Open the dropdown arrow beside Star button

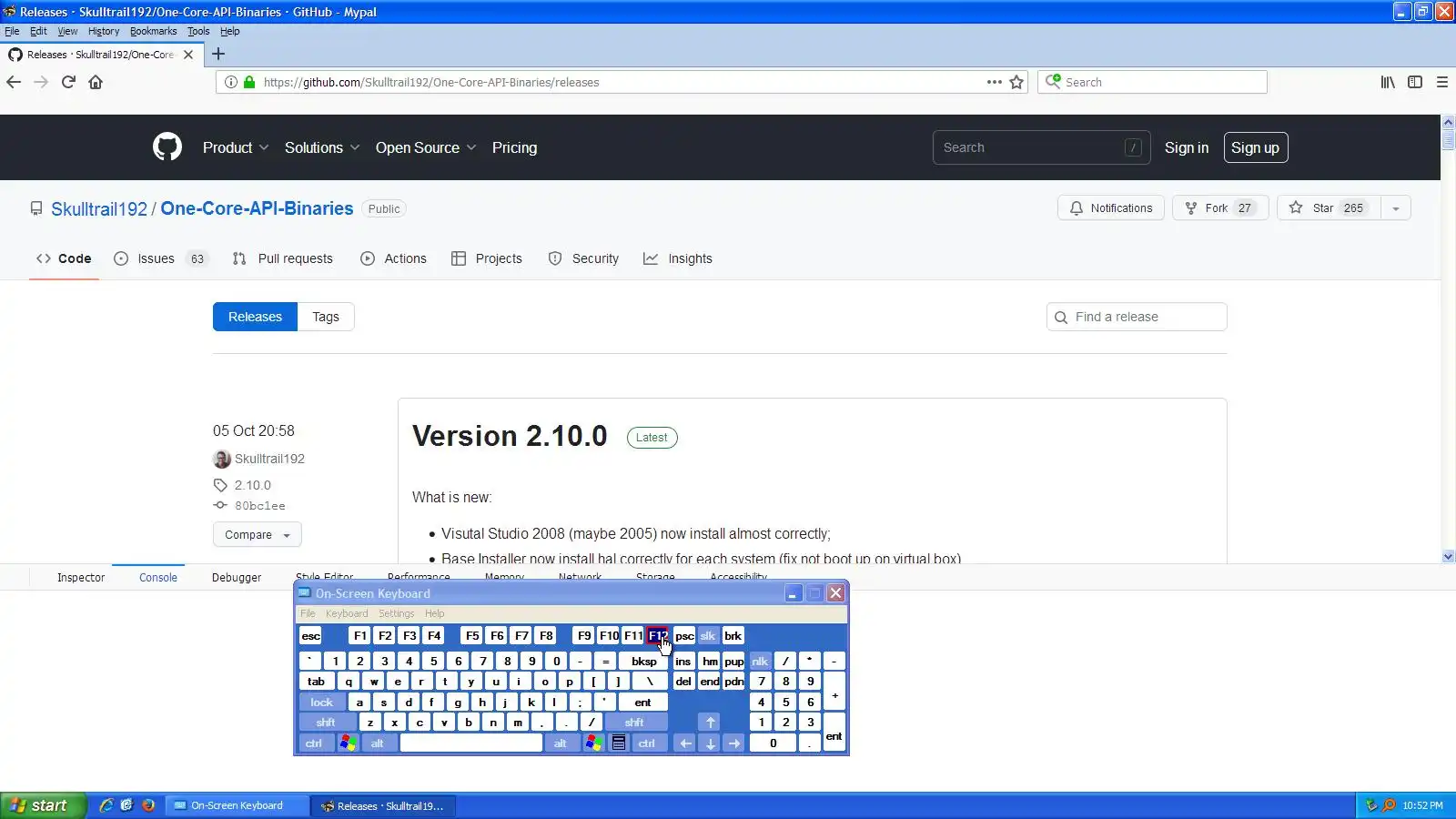point(1396,208)
